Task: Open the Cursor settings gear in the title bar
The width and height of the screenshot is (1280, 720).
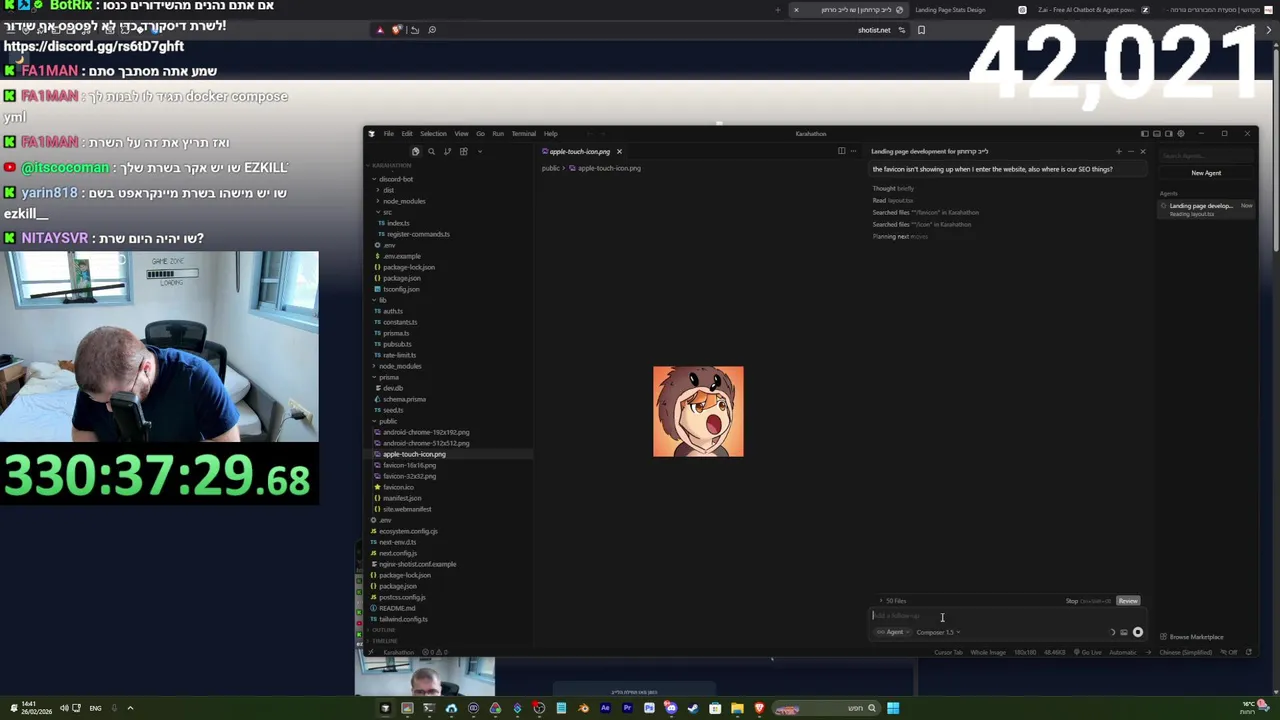Action: (x=1181, y=133)
